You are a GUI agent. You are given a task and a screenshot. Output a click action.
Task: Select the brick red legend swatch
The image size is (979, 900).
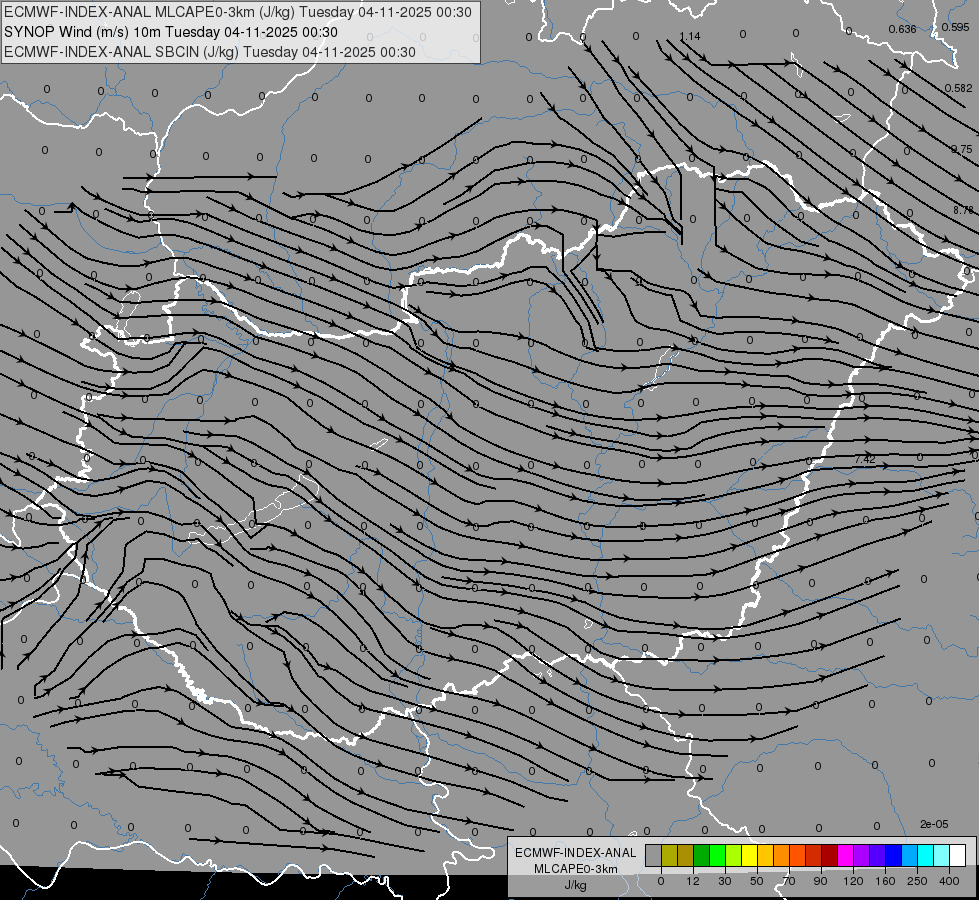click(x=814, y=856)
